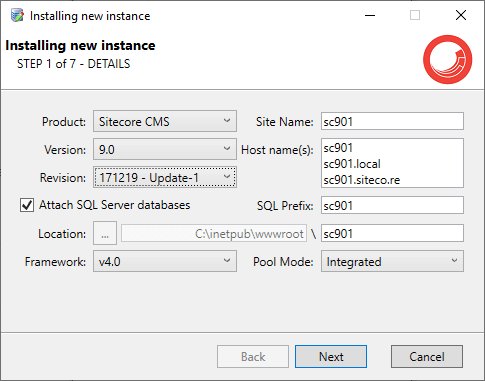Click the C:\inetpub\wwwroot location path

214,233
